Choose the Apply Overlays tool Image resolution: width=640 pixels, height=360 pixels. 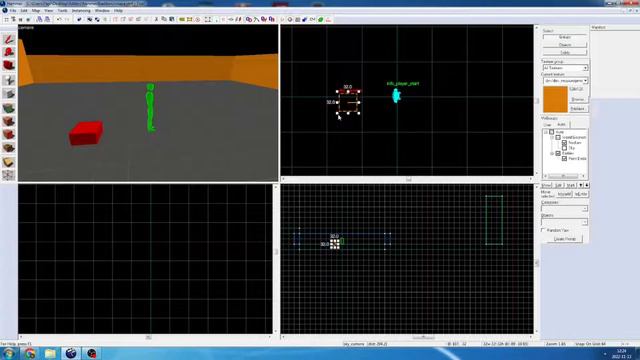coord(9,148)
